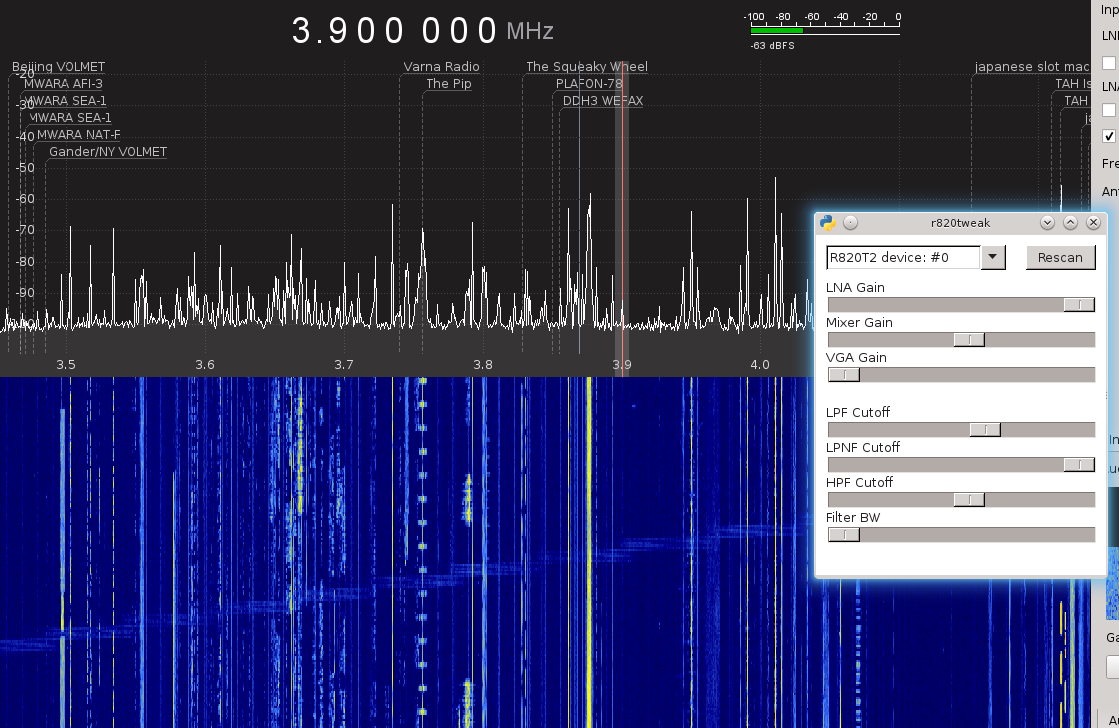The width and height of the screenshot is (1119, 728).
Task: Close the r820tweak window
Action: click(x=1093, y=223)
